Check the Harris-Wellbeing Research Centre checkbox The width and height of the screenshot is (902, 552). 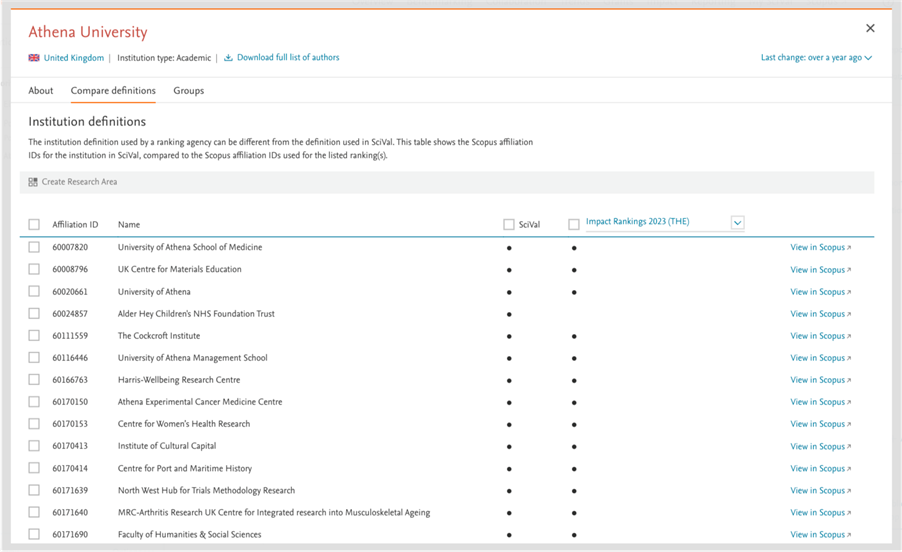34,380
